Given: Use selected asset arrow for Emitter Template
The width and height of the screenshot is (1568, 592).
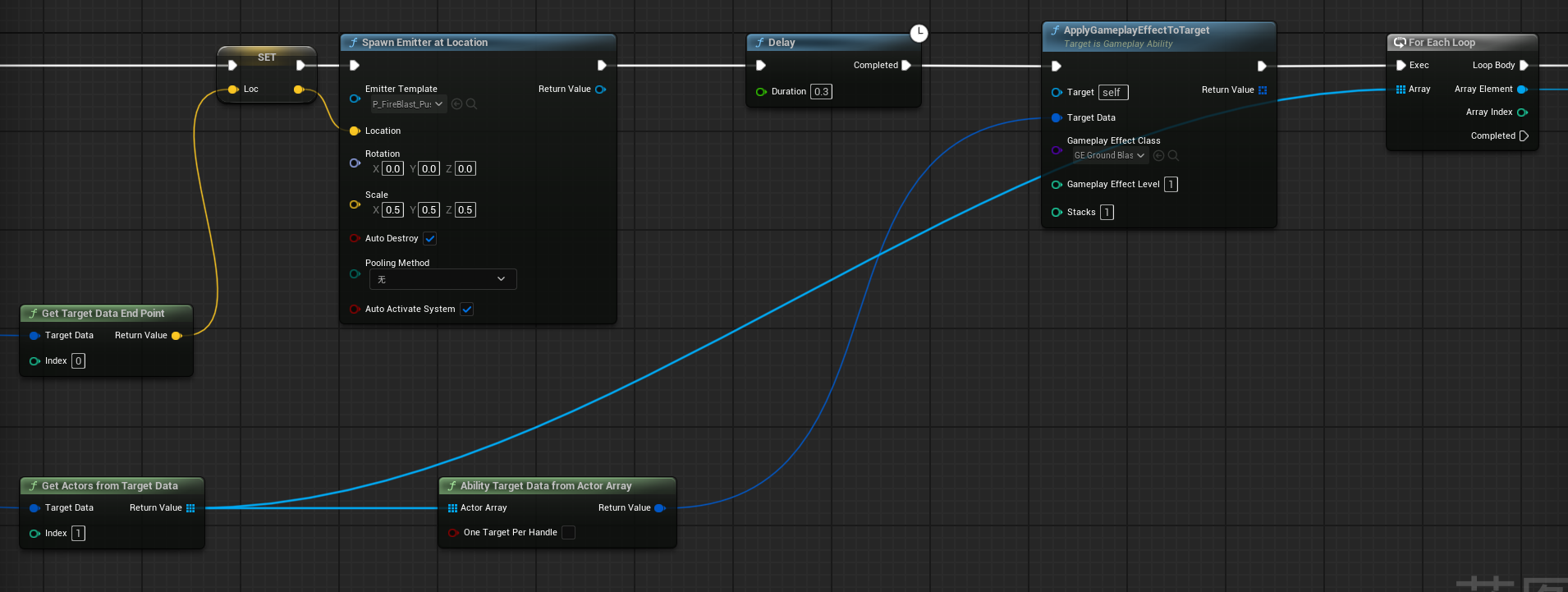Looking at the screenshot, I should (x=457, y=104).
